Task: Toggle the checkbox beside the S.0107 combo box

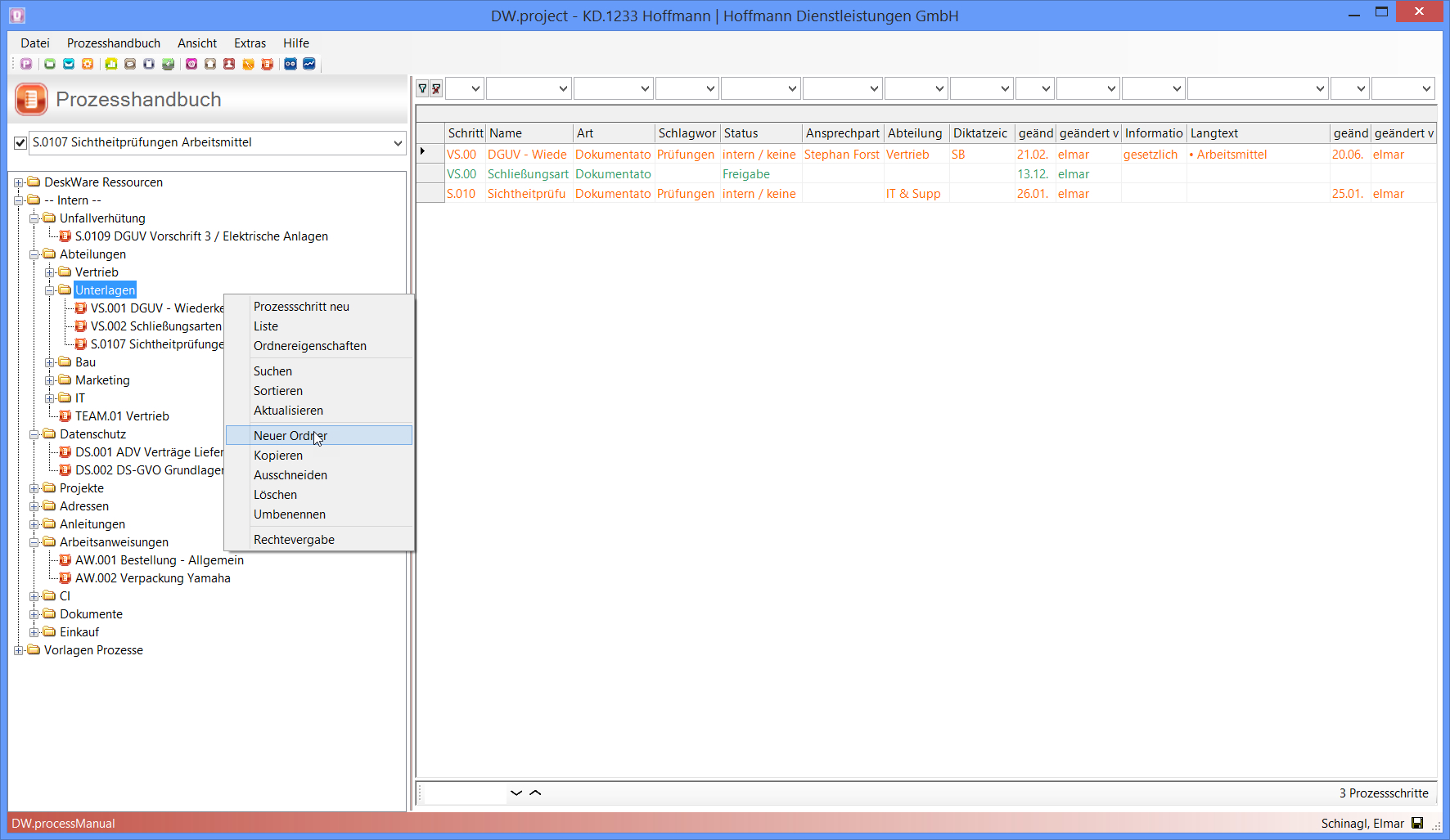Action: click(20, 143)
